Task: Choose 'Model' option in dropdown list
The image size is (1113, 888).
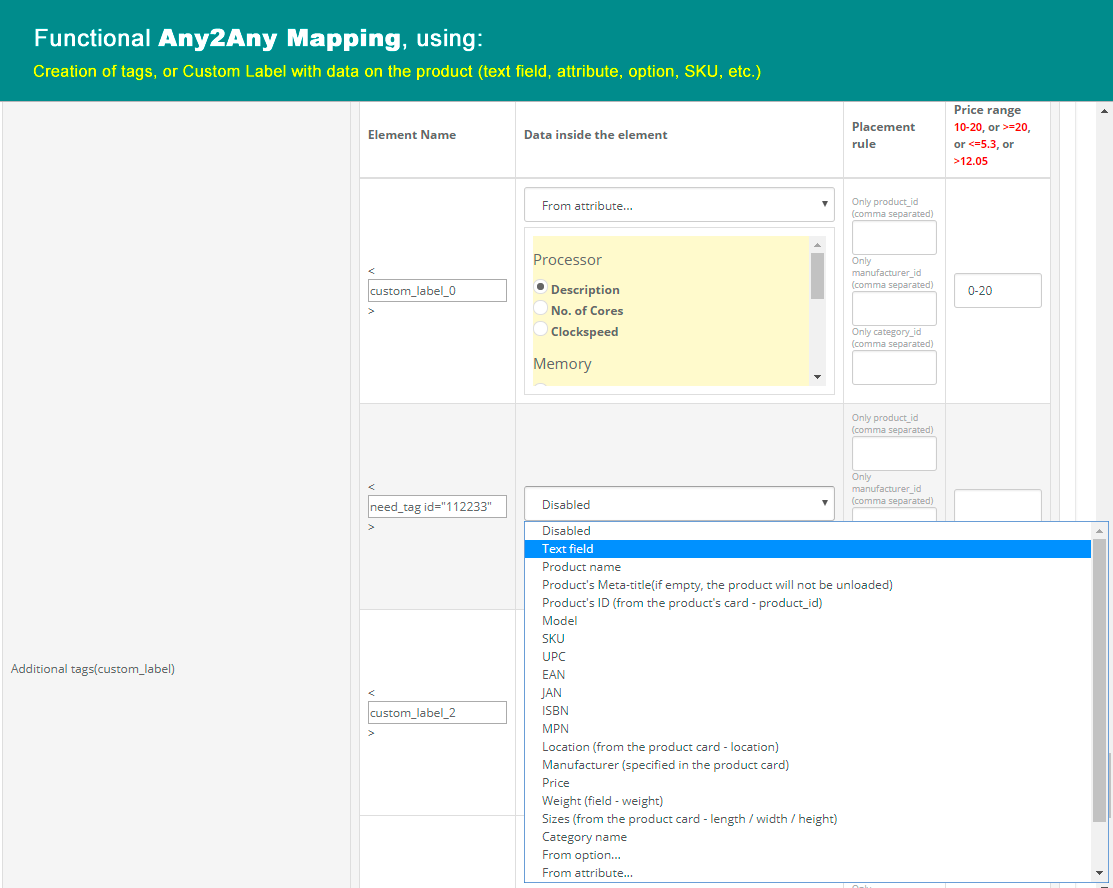Action: pos(808,620)
